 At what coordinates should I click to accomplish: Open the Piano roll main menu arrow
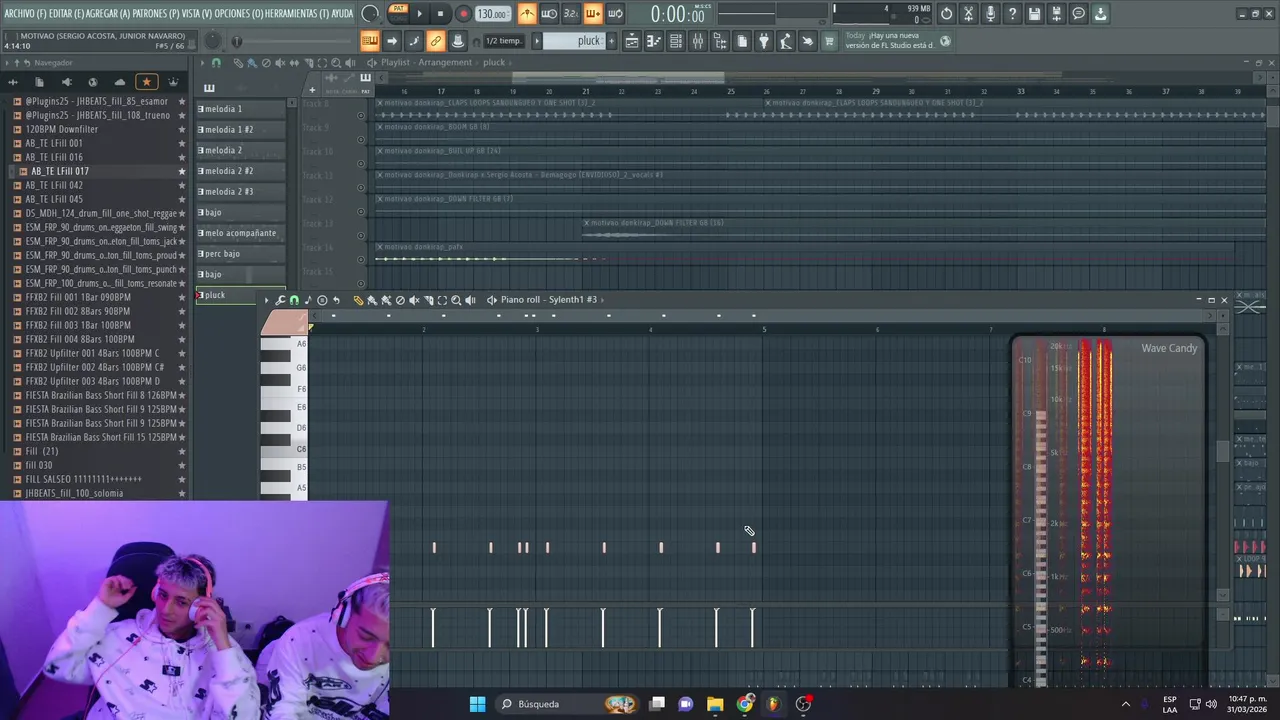pos(266,300)
